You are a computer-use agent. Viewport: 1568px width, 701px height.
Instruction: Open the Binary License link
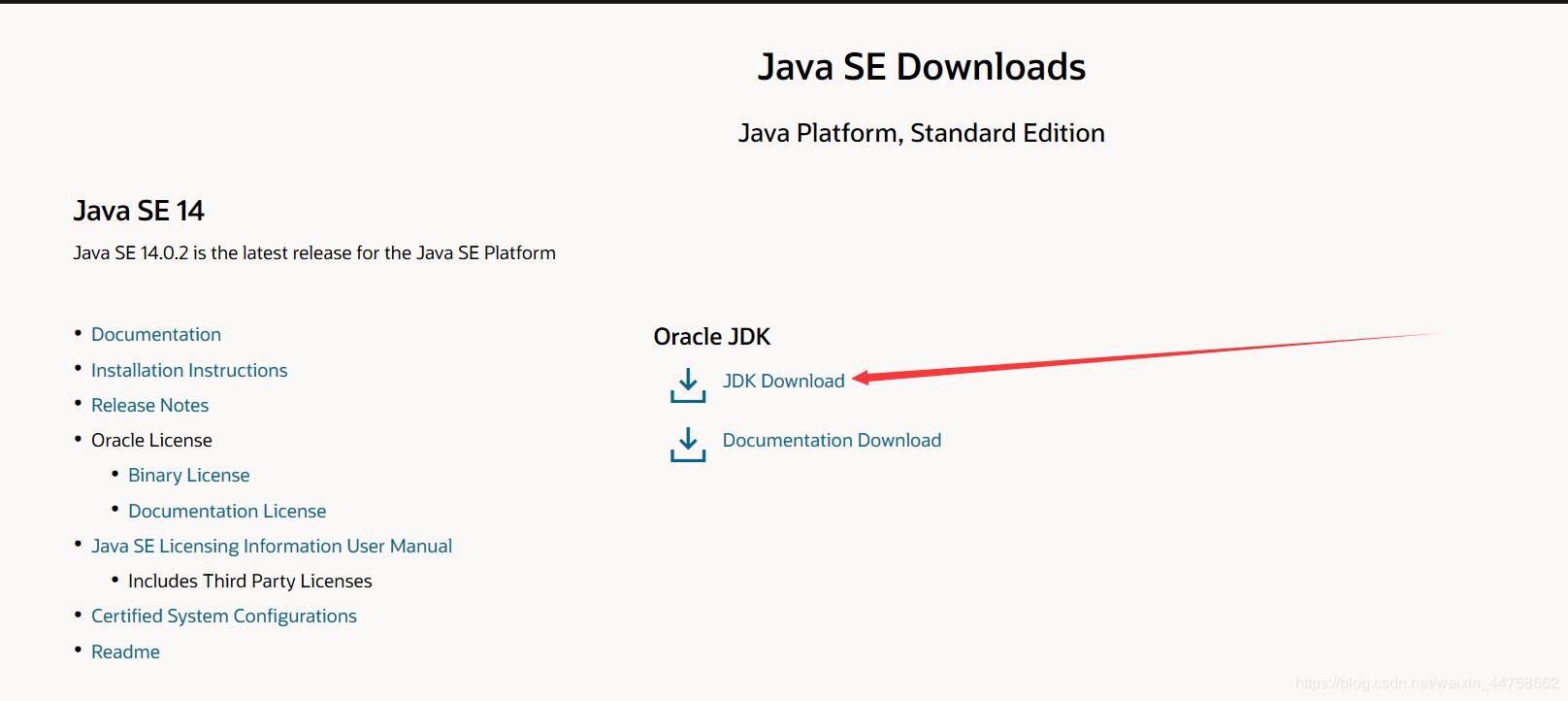188,475
